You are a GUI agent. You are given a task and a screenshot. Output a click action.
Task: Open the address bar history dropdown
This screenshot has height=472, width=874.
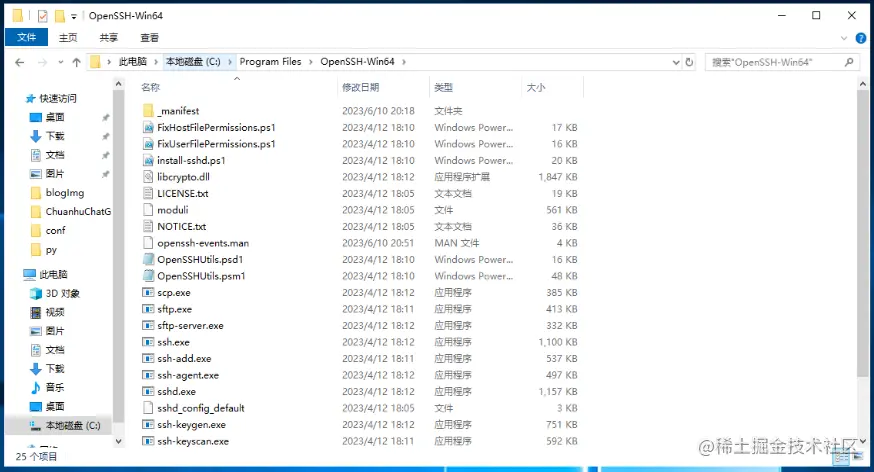(676, 62)
